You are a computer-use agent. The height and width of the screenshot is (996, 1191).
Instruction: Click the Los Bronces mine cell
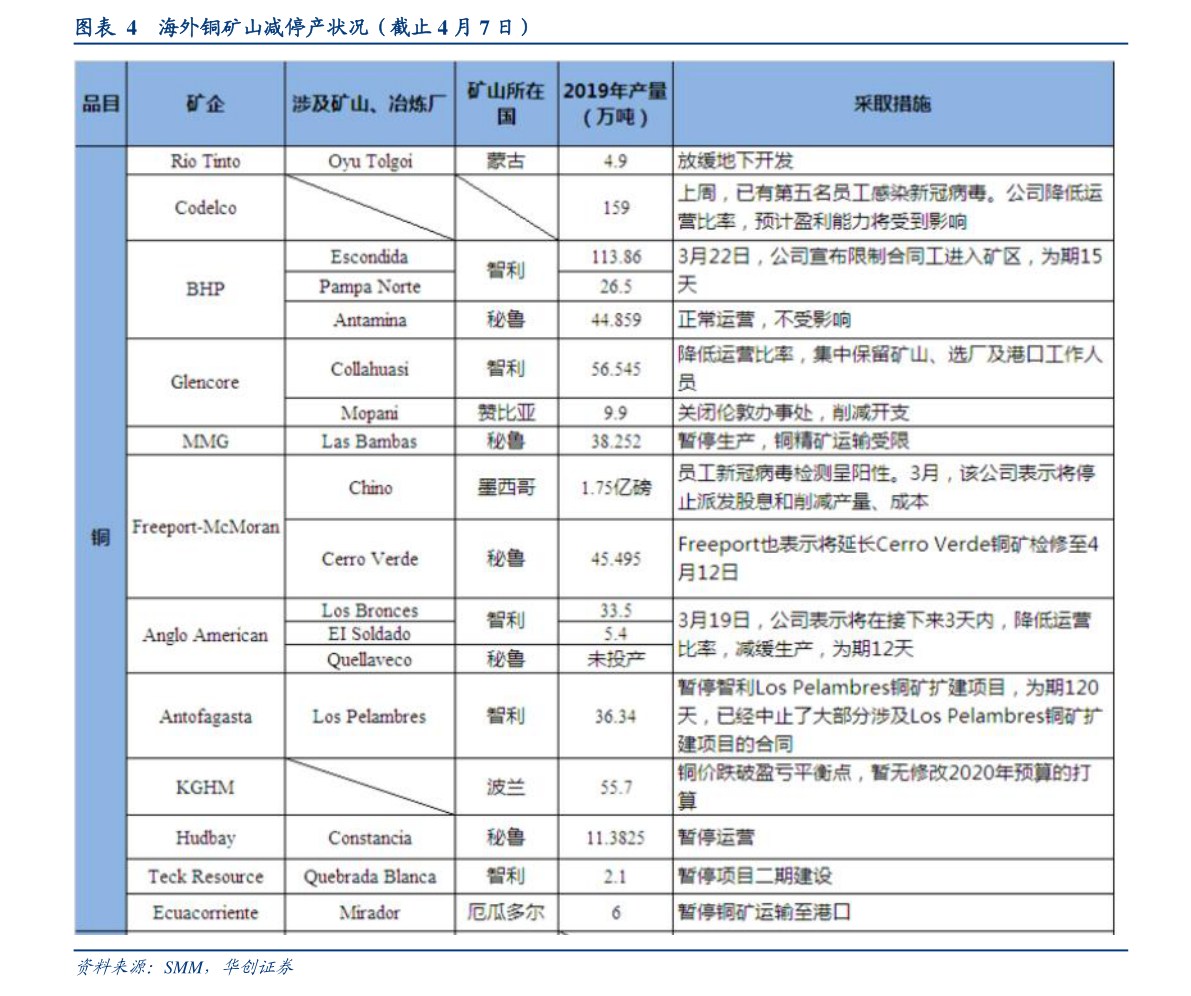point(370,610)
